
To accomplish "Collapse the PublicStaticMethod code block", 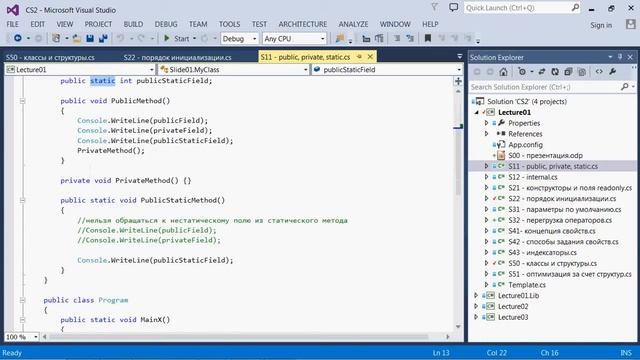I will pos(22,200).
